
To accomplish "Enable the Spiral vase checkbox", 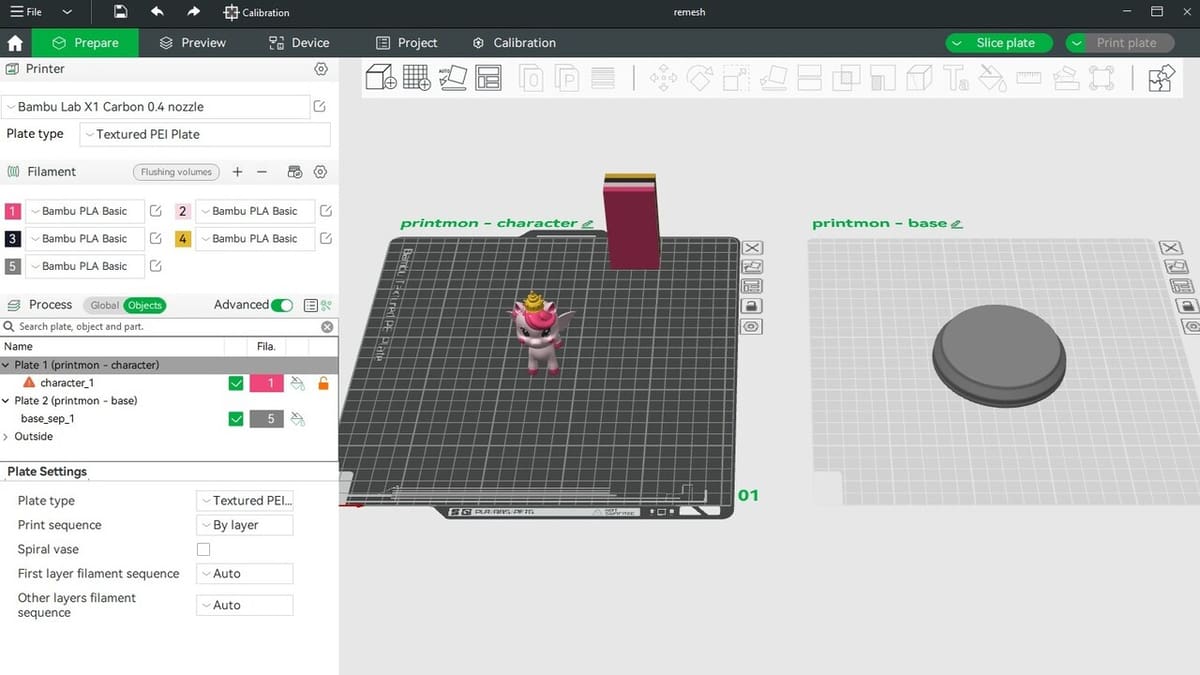I will point(204,549).
